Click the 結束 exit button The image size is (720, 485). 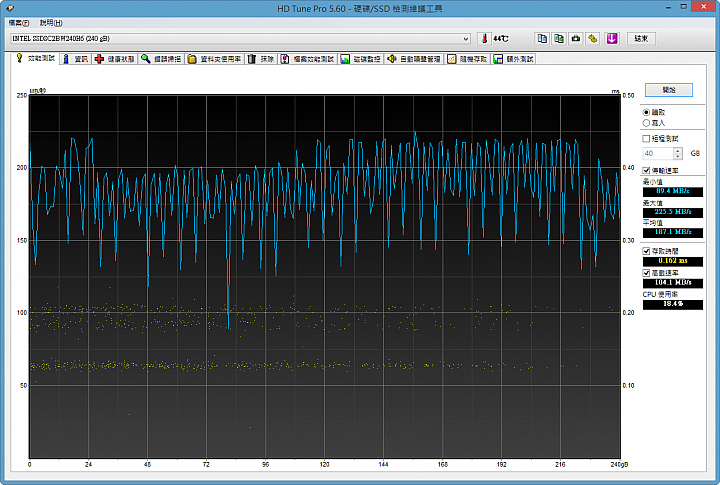click(641, 38)
